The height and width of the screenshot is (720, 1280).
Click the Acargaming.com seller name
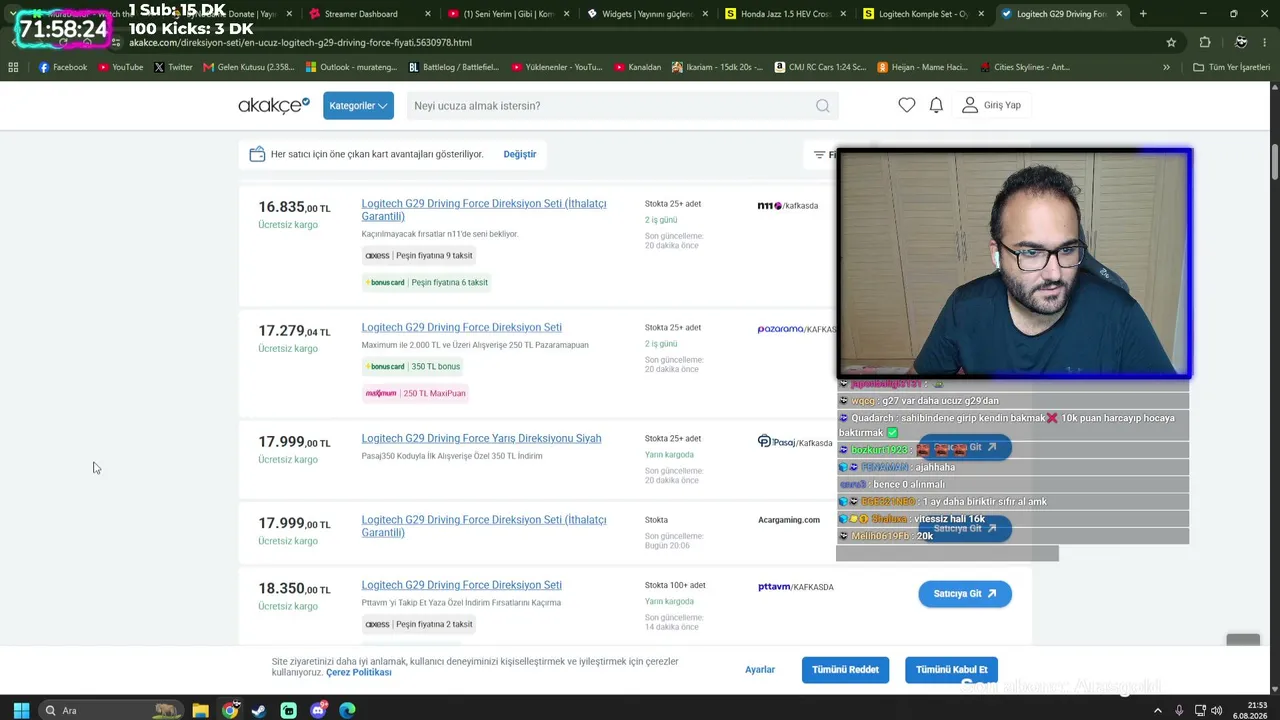pyautogui.click(x=789, y=520)
